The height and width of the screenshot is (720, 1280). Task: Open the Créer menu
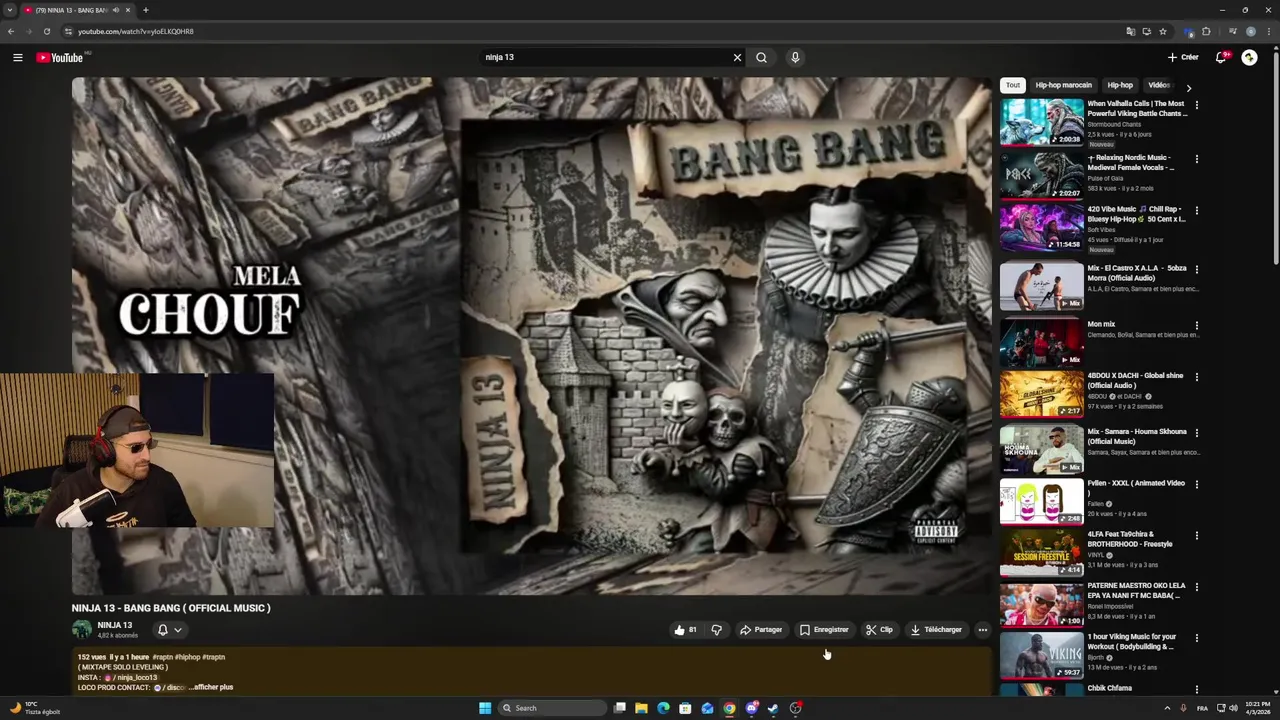[1182, 57]
